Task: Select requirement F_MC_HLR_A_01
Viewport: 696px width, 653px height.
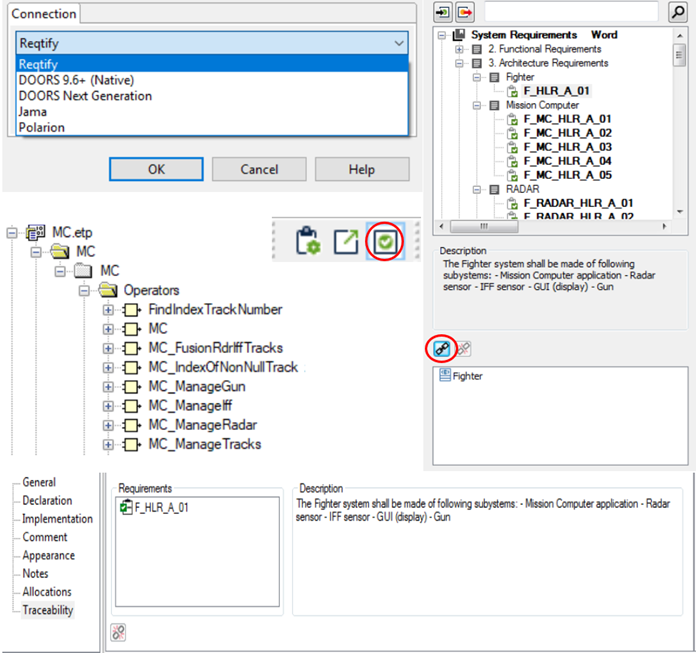Action: click(567, 119)
